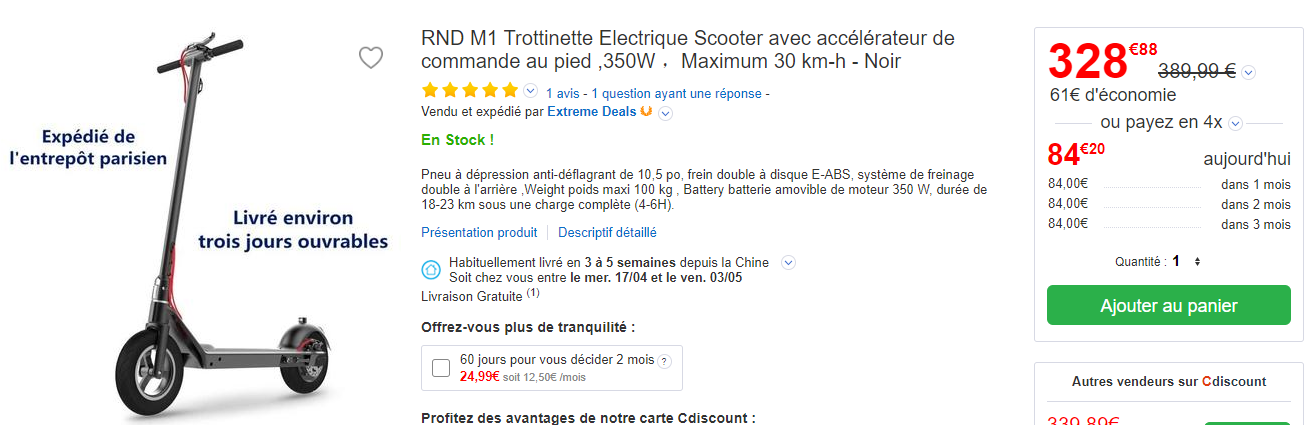Enable the 60 jours pour vous décider option
Screen dimensions: 1312x425
(x=441, y=368)
